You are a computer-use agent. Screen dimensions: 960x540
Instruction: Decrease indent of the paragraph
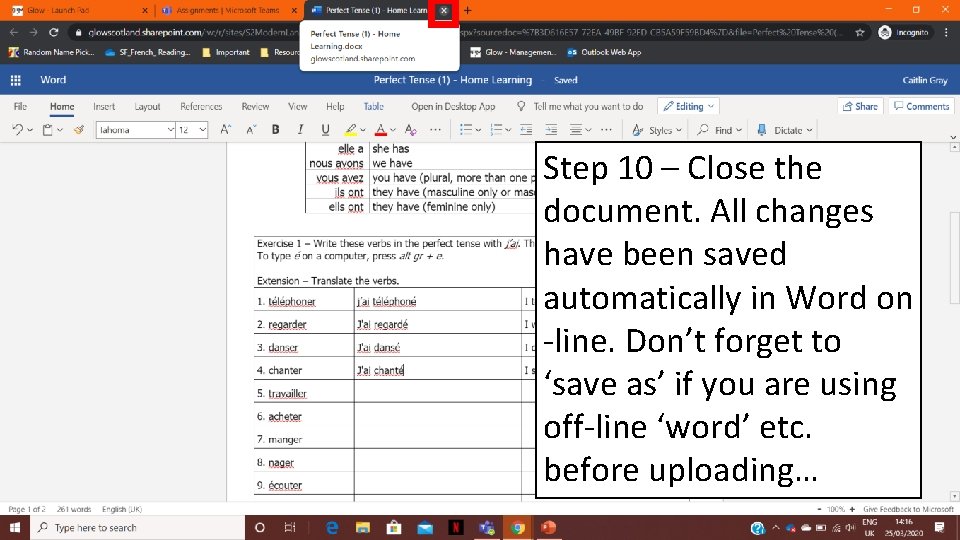tap(526, 130)
